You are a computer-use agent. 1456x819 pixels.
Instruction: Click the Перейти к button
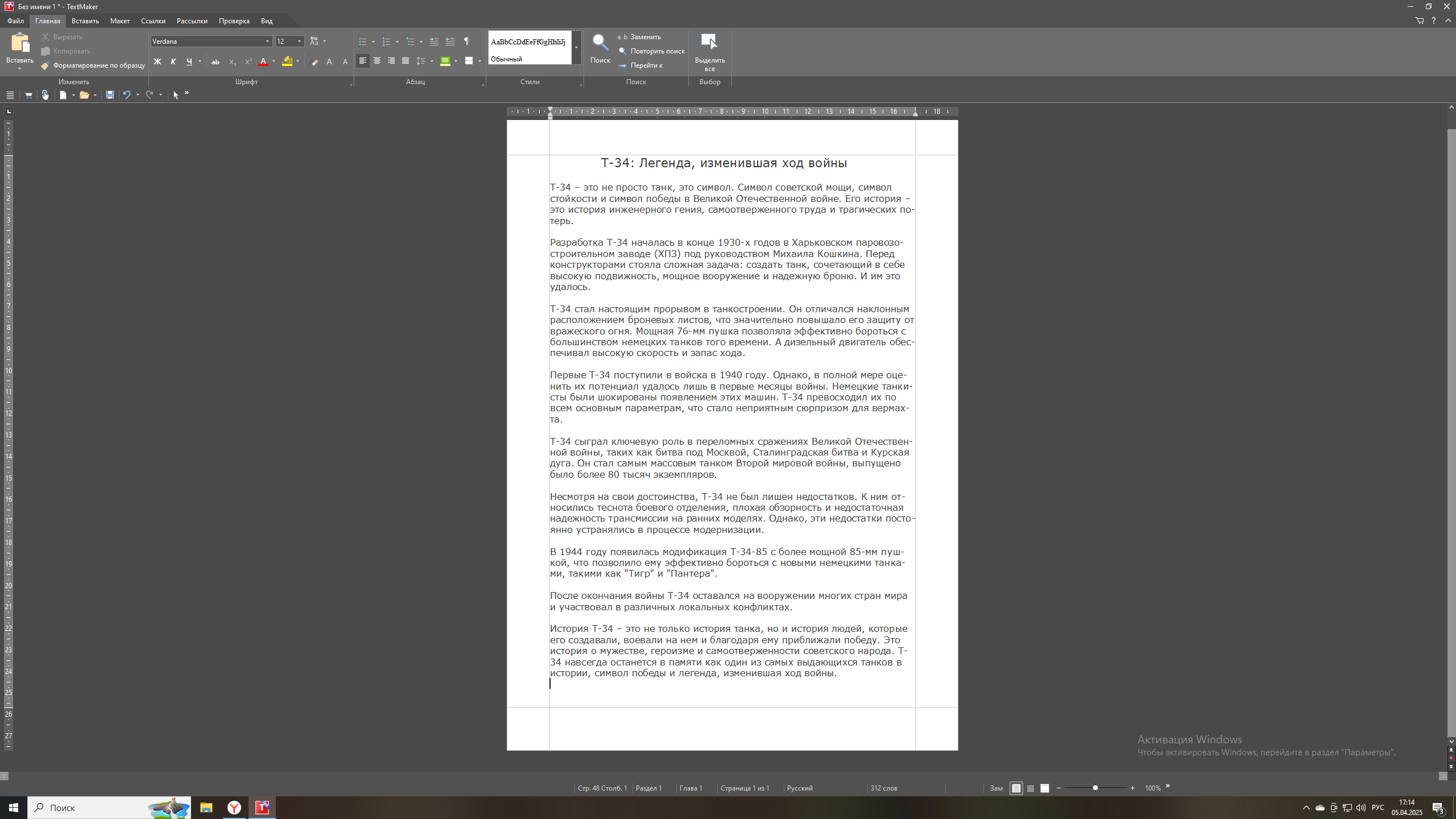coord(646,65)
